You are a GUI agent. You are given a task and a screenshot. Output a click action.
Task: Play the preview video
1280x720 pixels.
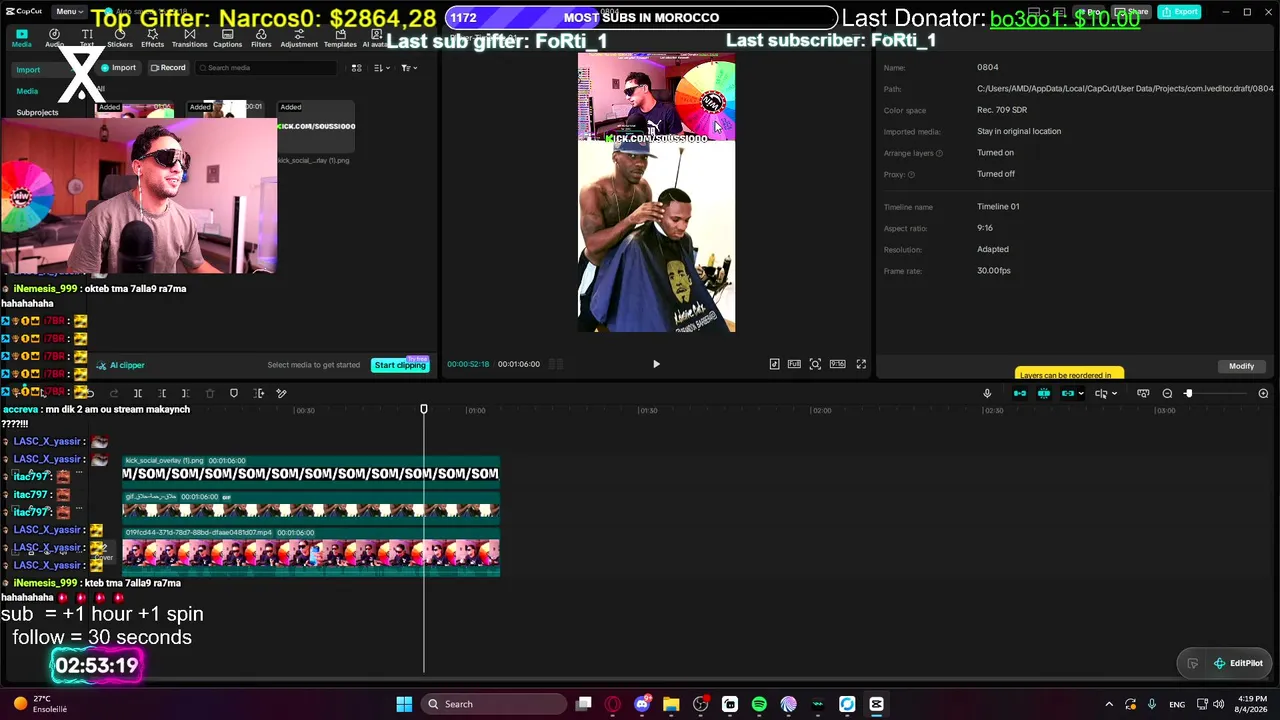656,364
